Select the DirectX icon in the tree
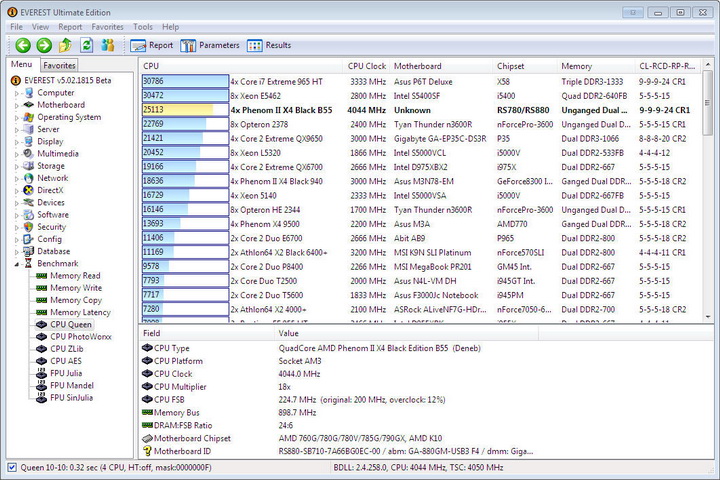 [x=29, y=190]
